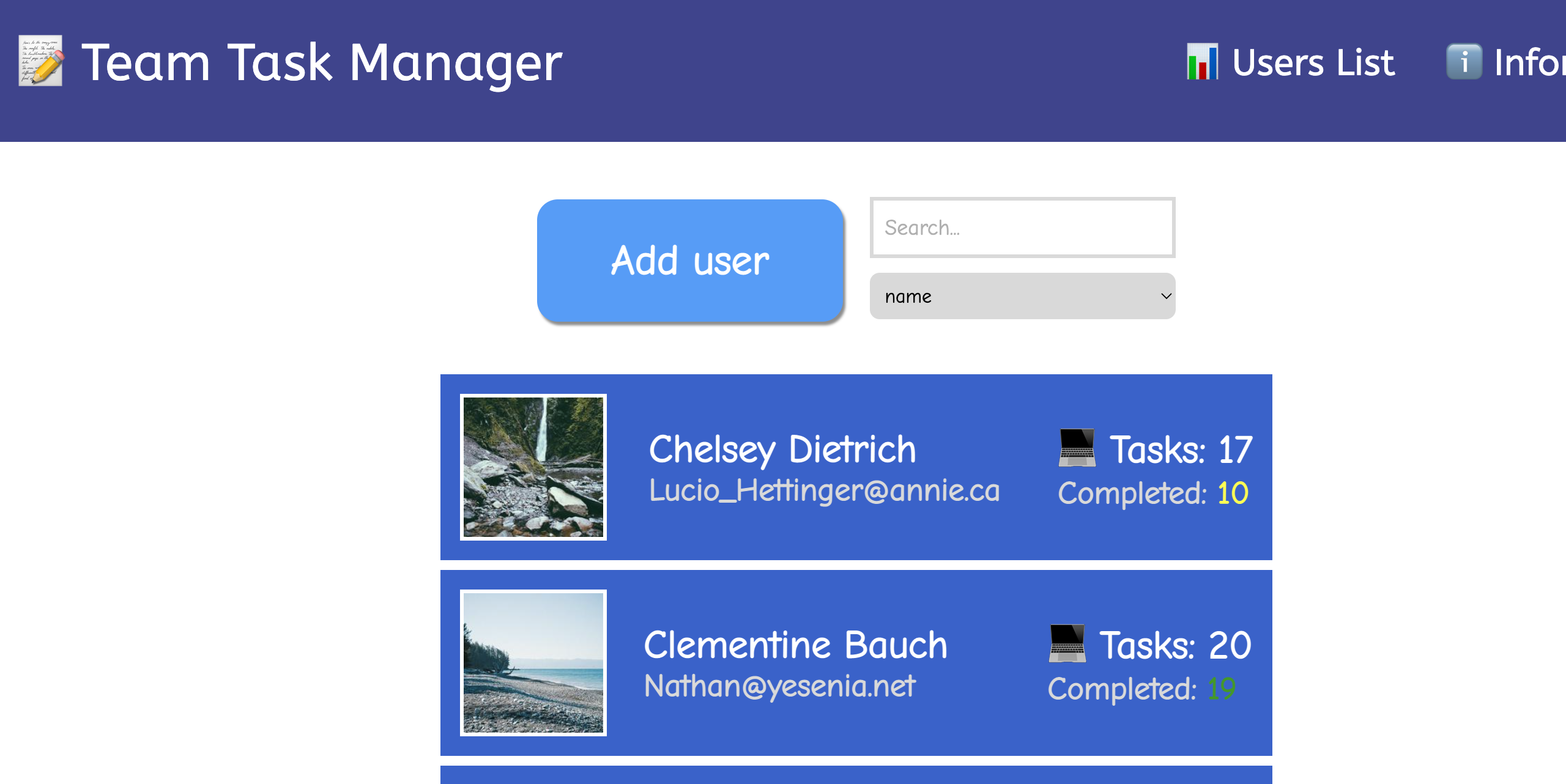Screen dimensions: 1566x784
Task: Click inside the Search field
Action: 1022,227
